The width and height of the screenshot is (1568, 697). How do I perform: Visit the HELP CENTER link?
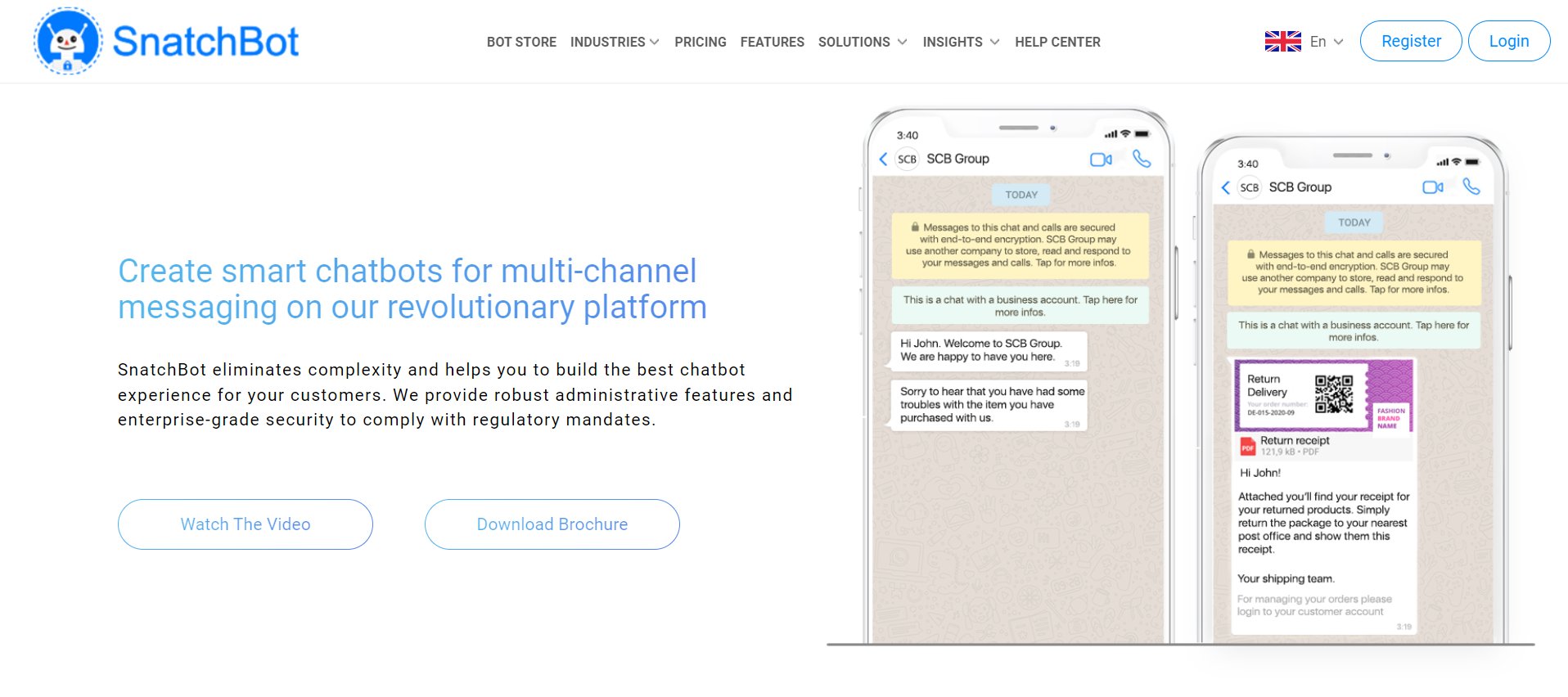click(1057, 42)
